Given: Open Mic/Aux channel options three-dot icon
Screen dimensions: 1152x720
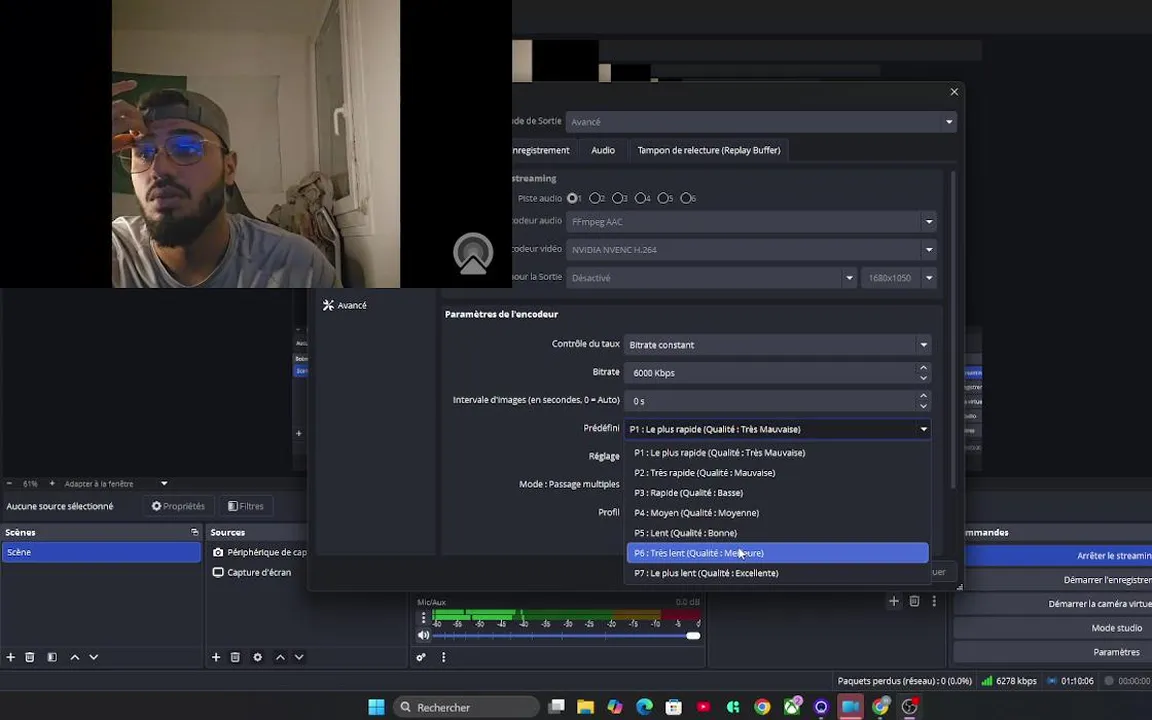Looking at the screenshot, I should point(423,618).
